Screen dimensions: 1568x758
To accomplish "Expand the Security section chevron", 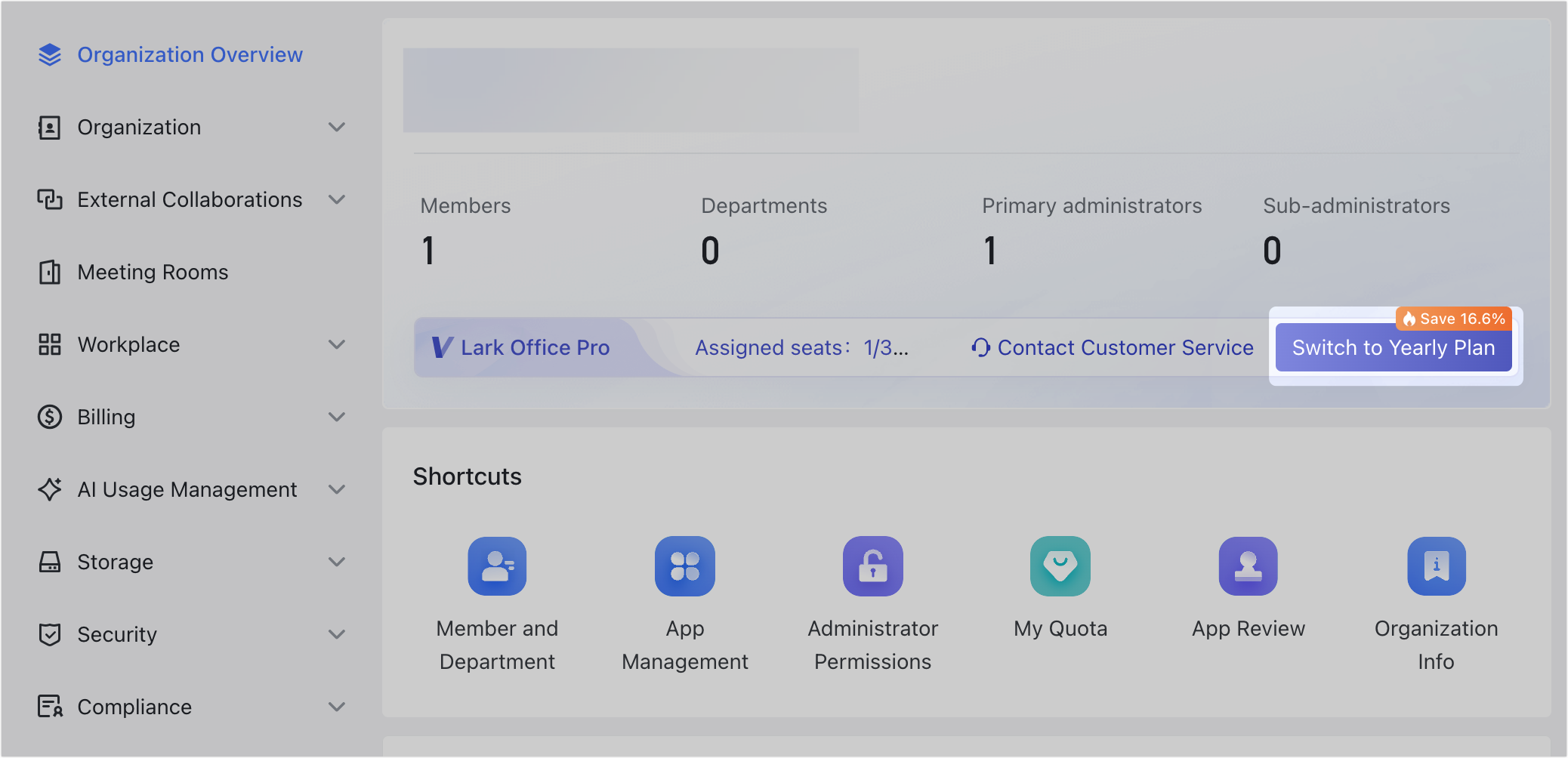I will click(x=336, y=634).
